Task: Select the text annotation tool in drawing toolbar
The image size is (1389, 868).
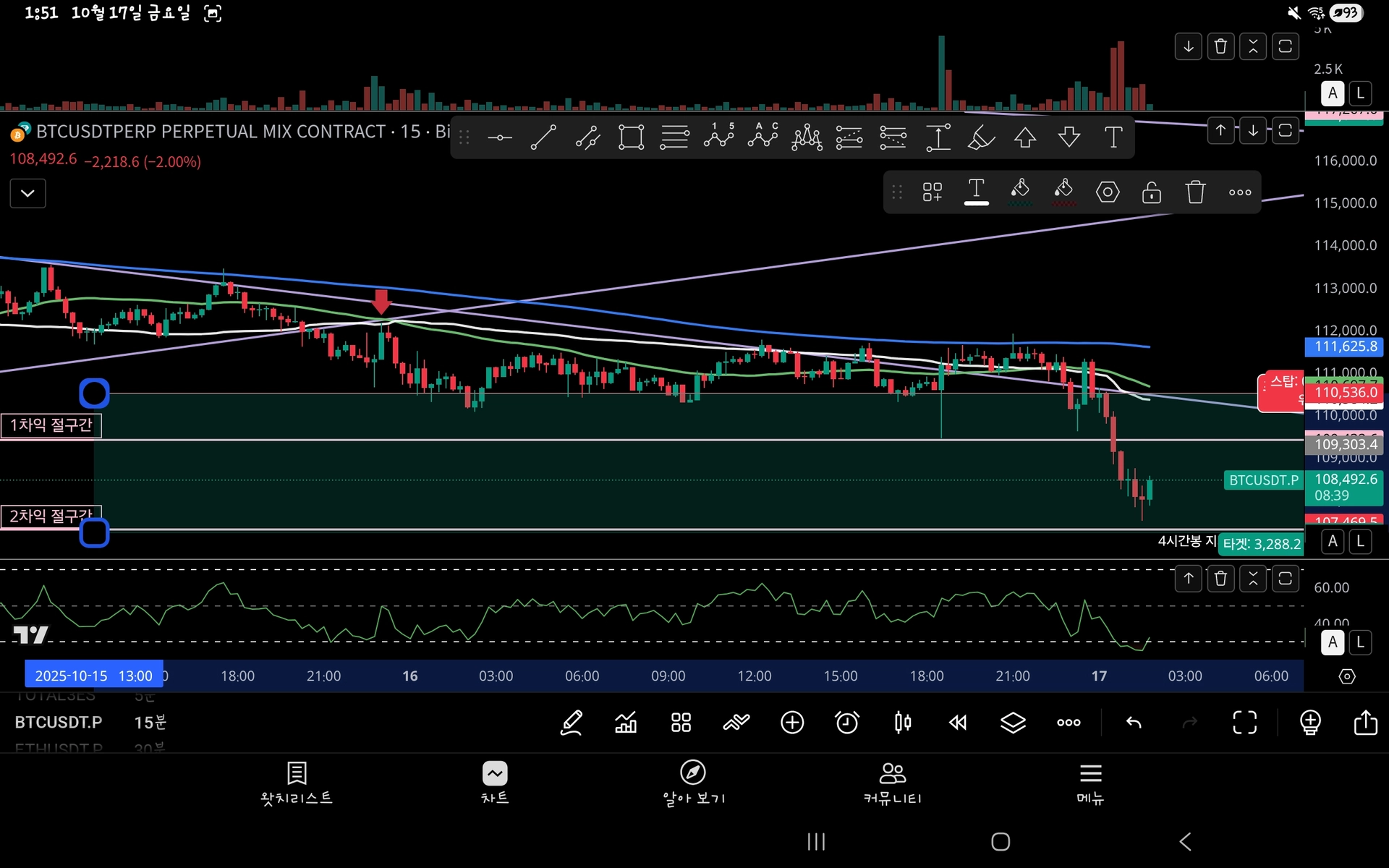Action: (1113, 137)
